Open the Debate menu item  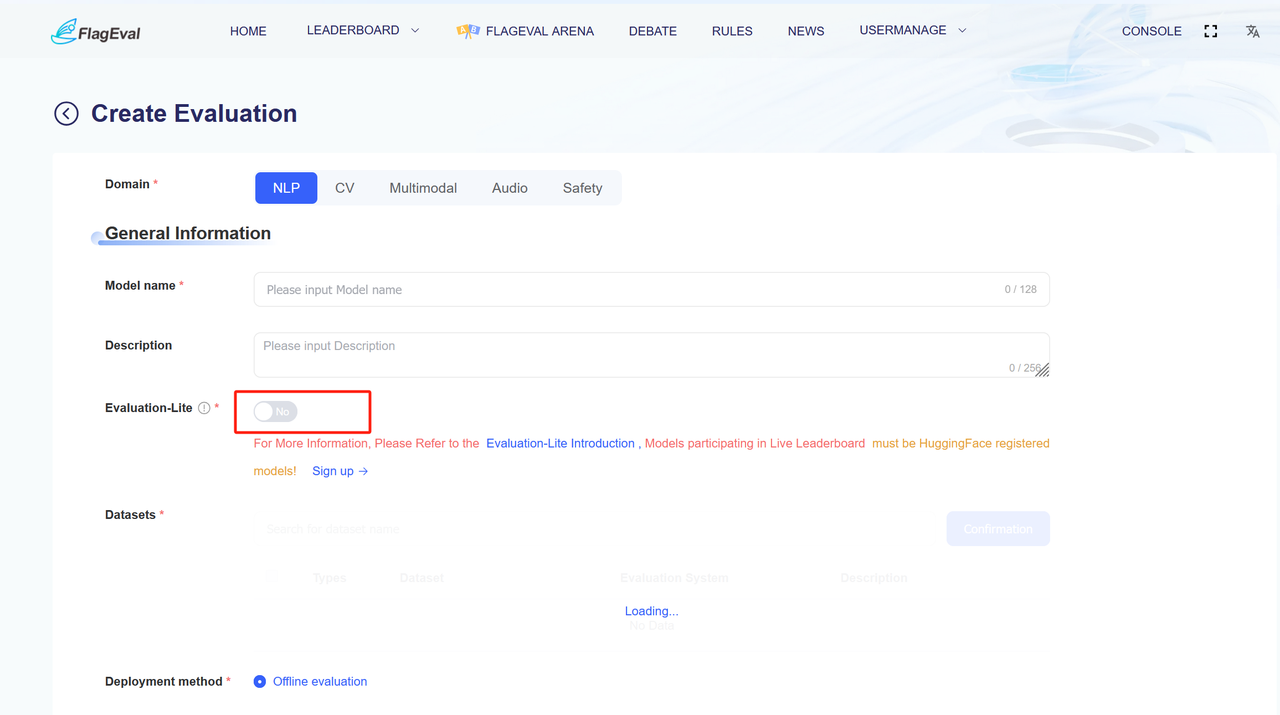coord(652,31)
